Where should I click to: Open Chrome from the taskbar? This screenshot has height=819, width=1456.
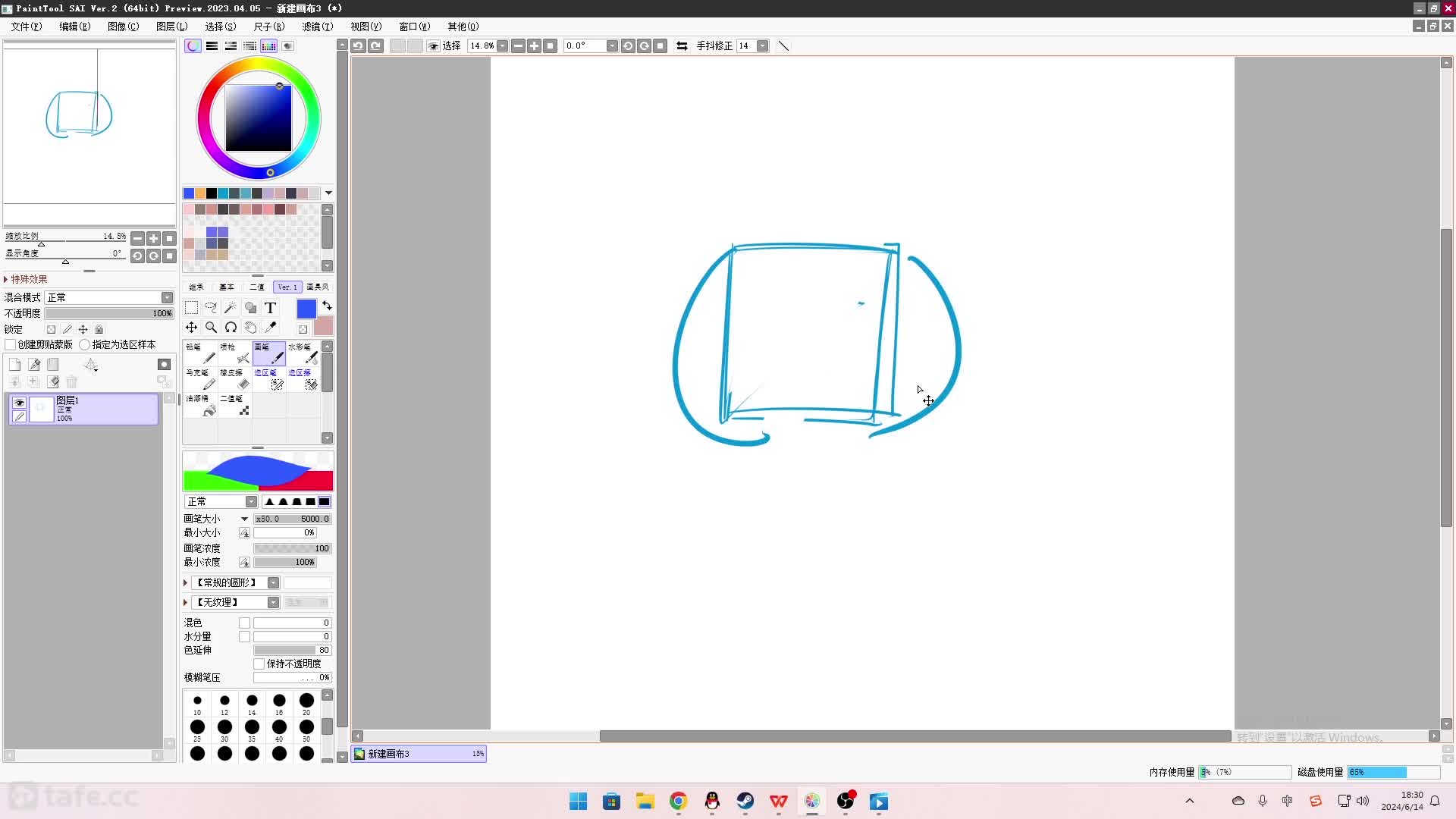click(x=678, y=802)
